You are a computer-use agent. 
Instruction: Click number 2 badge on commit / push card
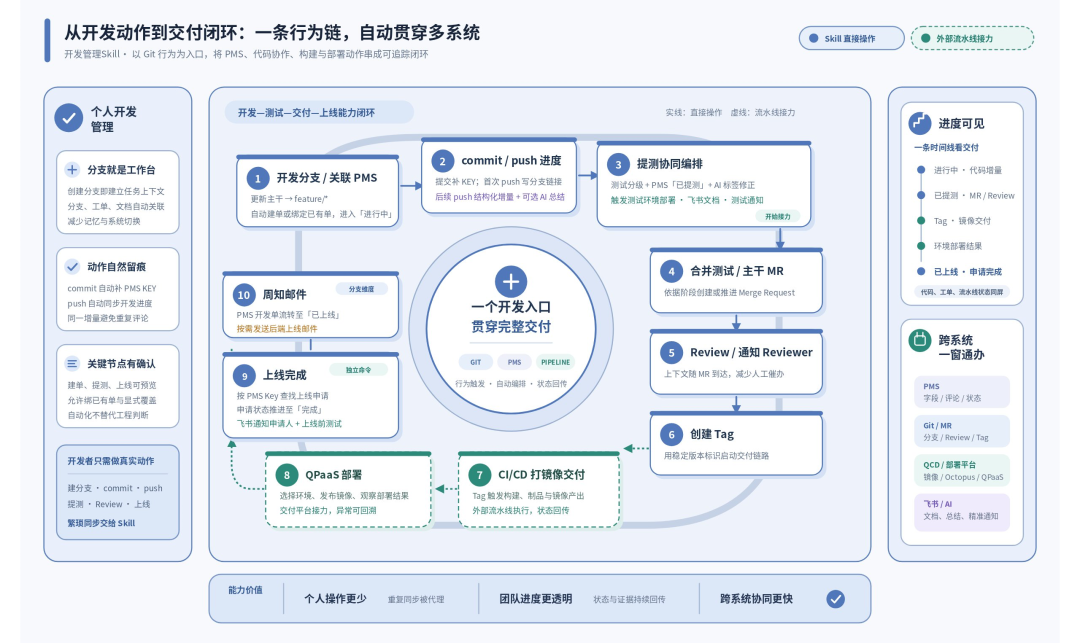click(442, 161)
